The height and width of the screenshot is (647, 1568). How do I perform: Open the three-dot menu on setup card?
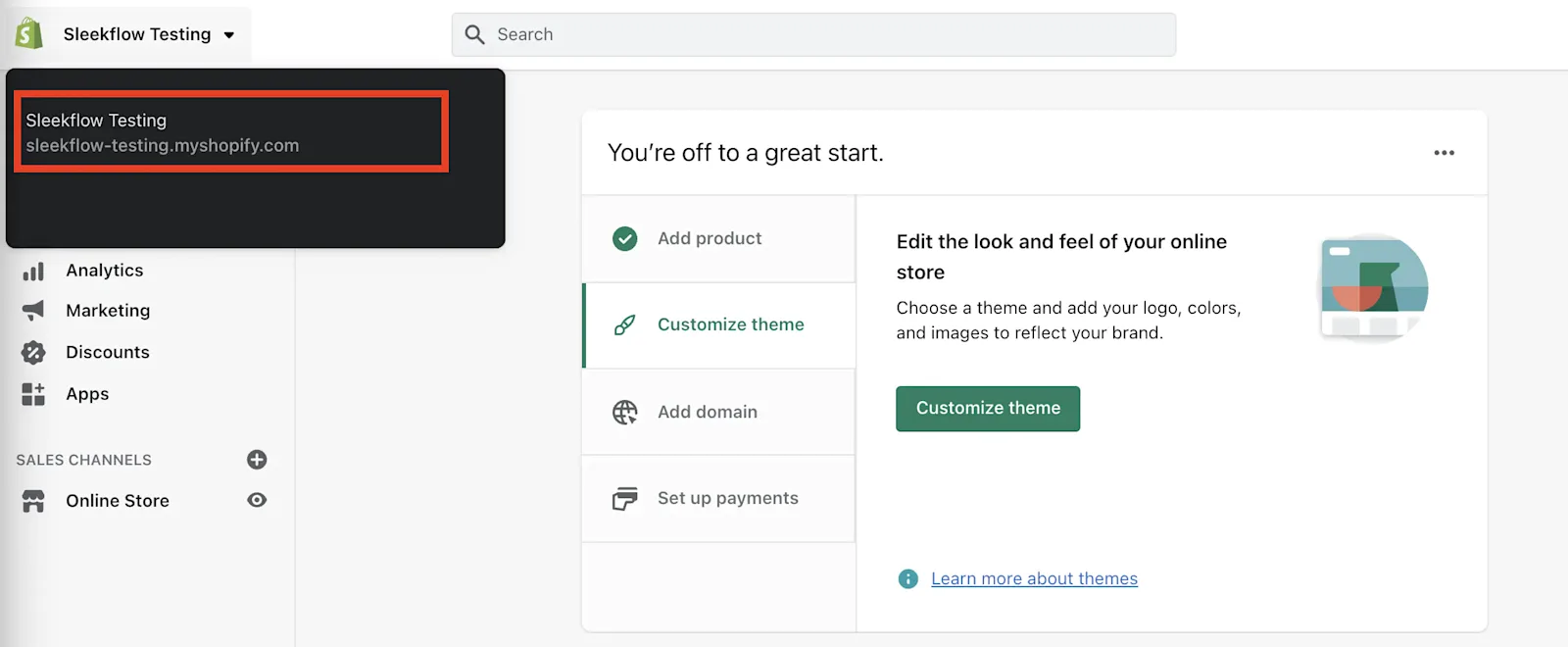(1444, 153)
